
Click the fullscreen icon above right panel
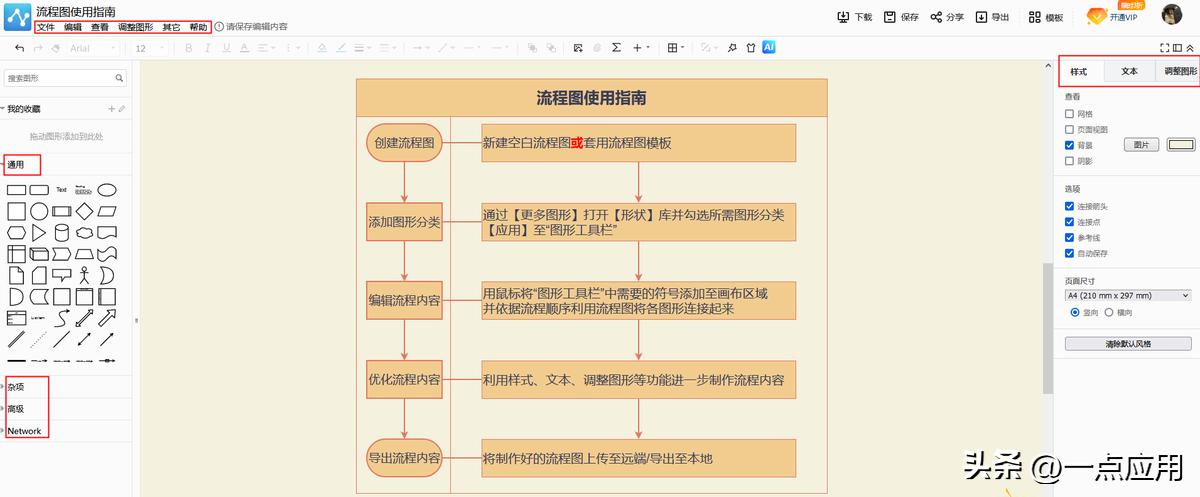[x=1164, y=47]
